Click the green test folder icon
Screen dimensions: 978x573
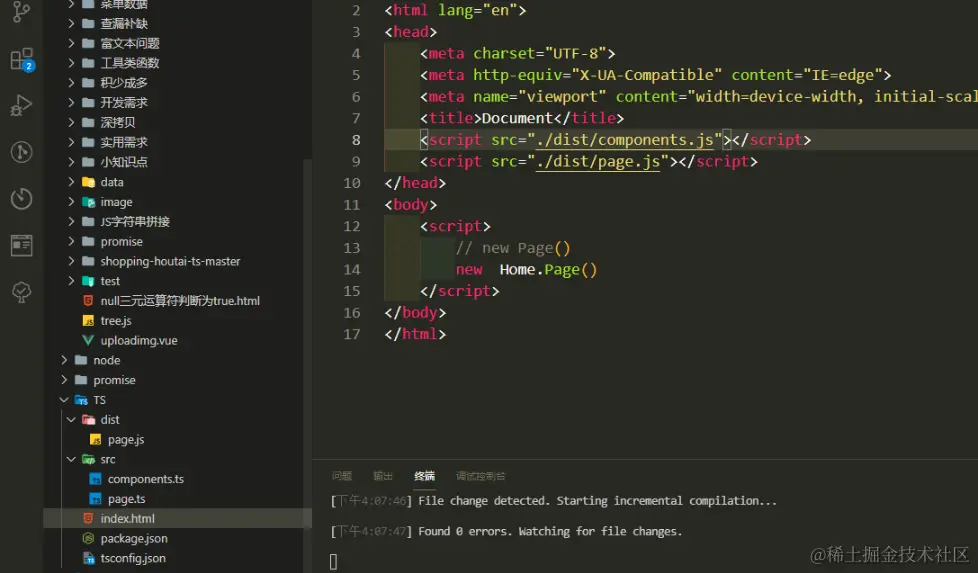(x=89, y=281)
